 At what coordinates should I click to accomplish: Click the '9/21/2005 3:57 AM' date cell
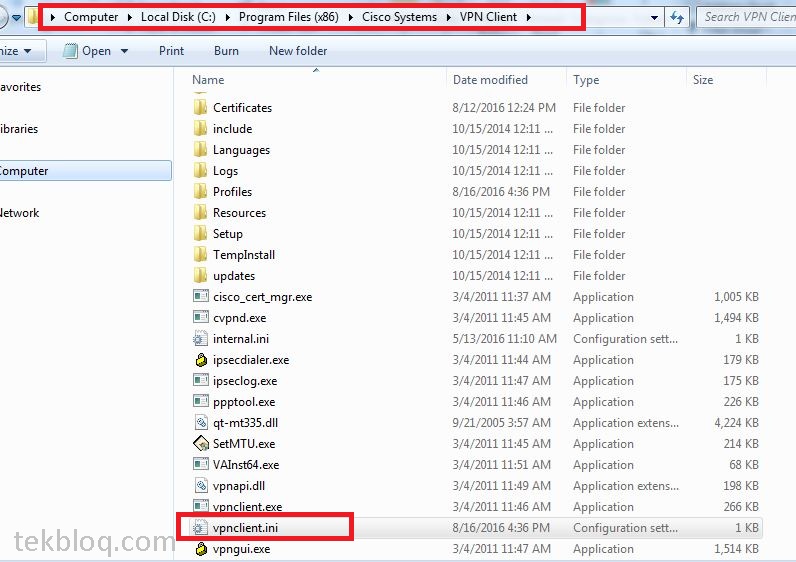[x=501, y=423]
